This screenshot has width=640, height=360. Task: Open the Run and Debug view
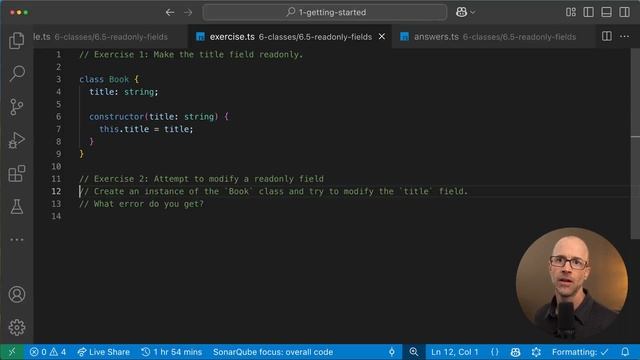(x=17, y=140)
